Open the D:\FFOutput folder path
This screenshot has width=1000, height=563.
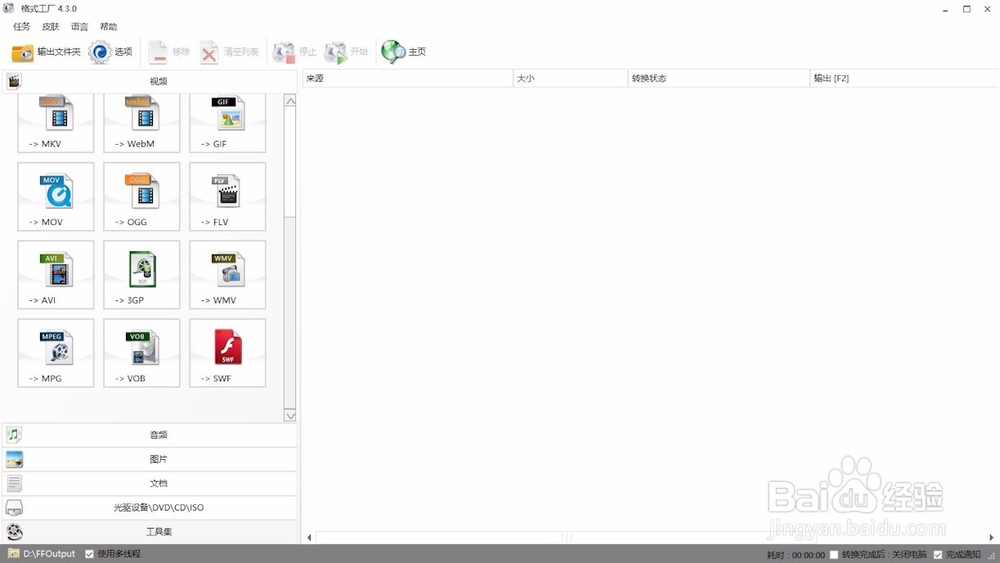[49, 554]
